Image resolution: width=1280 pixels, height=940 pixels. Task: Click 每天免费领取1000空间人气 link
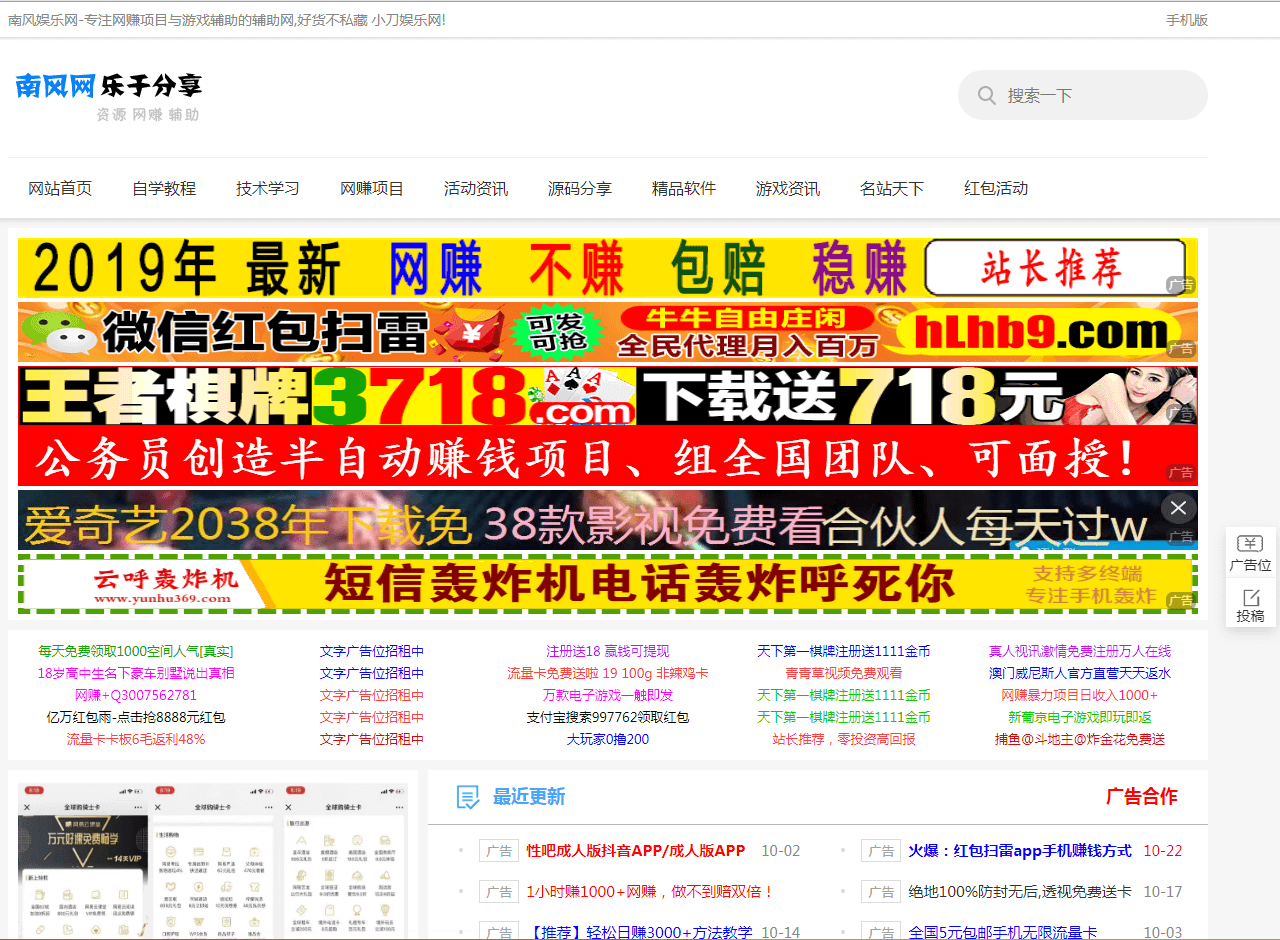(x=135, y=651)
